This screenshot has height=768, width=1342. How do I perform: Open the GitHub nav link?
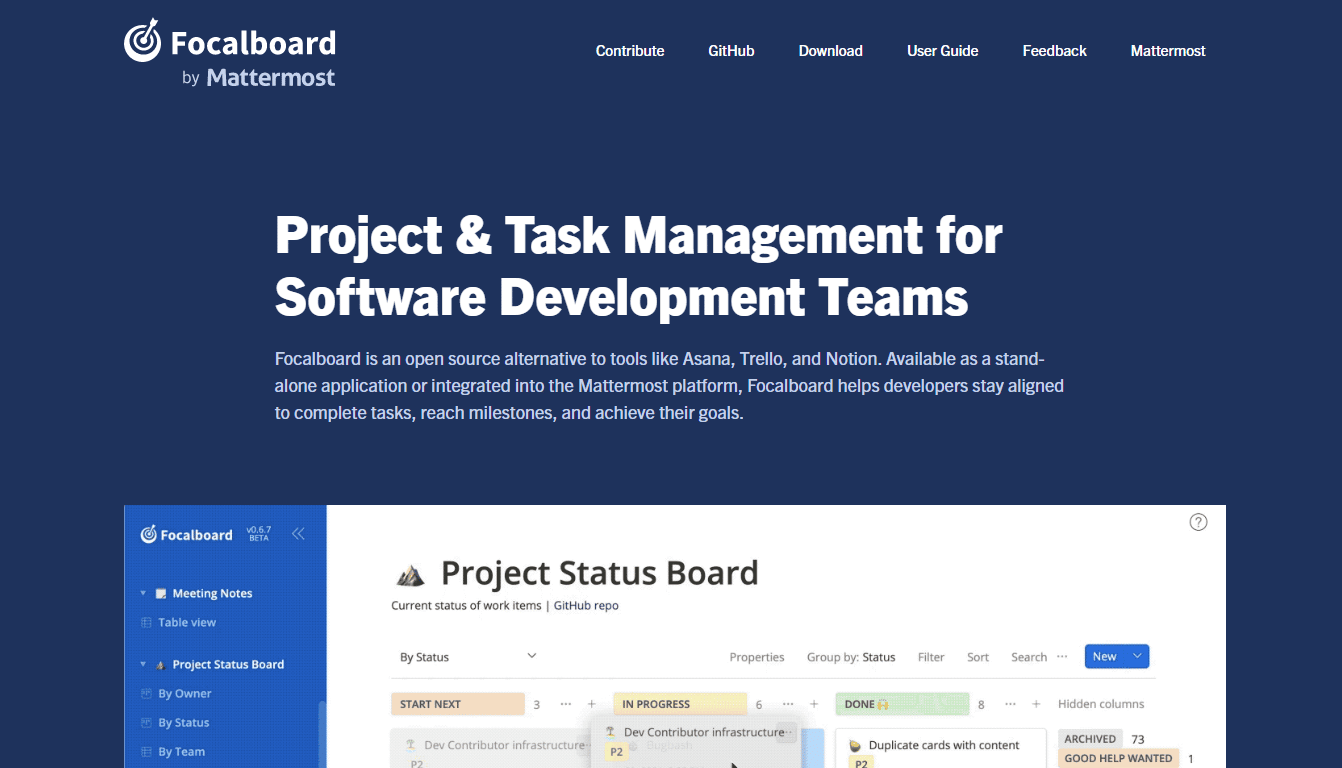pos(731,51)
